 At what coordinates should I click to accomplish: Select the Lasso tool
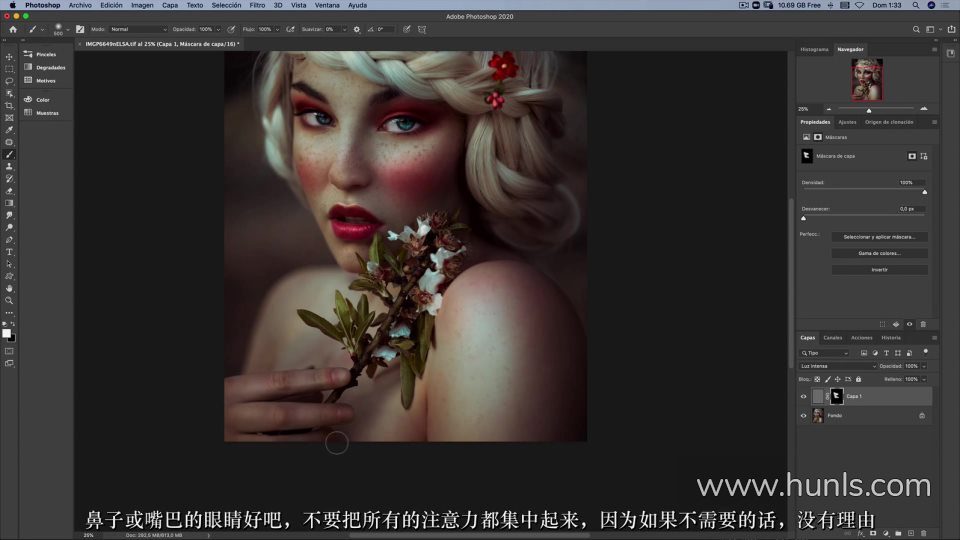[x=9, y=81]
